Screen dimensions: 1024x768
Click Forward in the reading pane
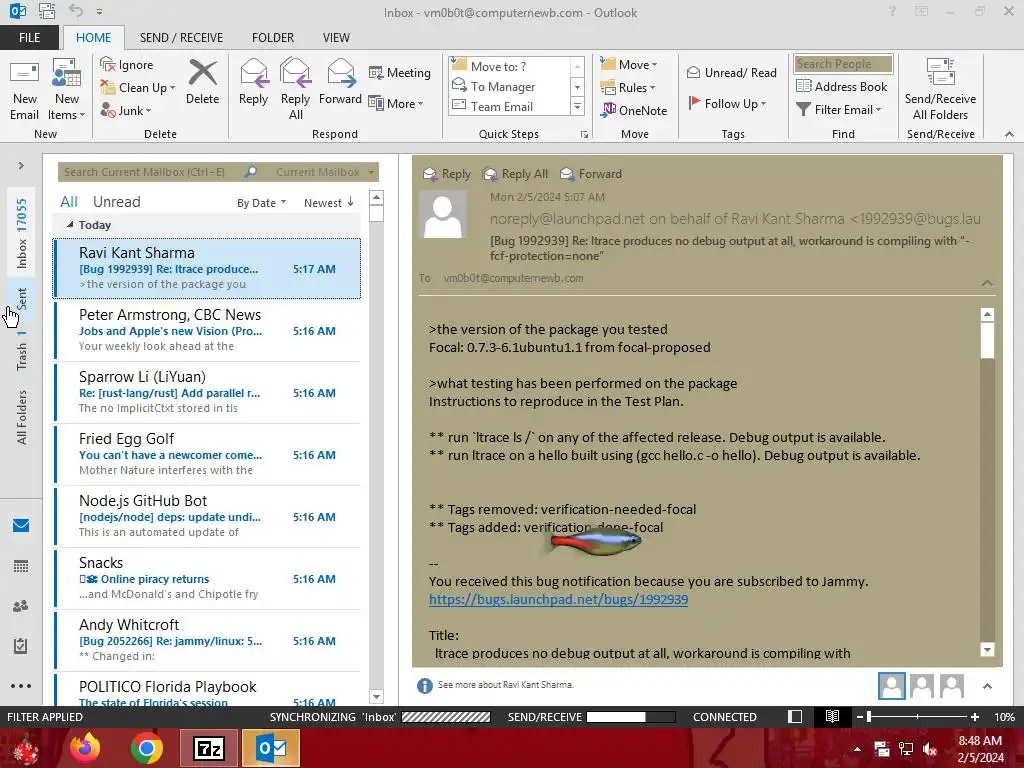coord(591,174)
